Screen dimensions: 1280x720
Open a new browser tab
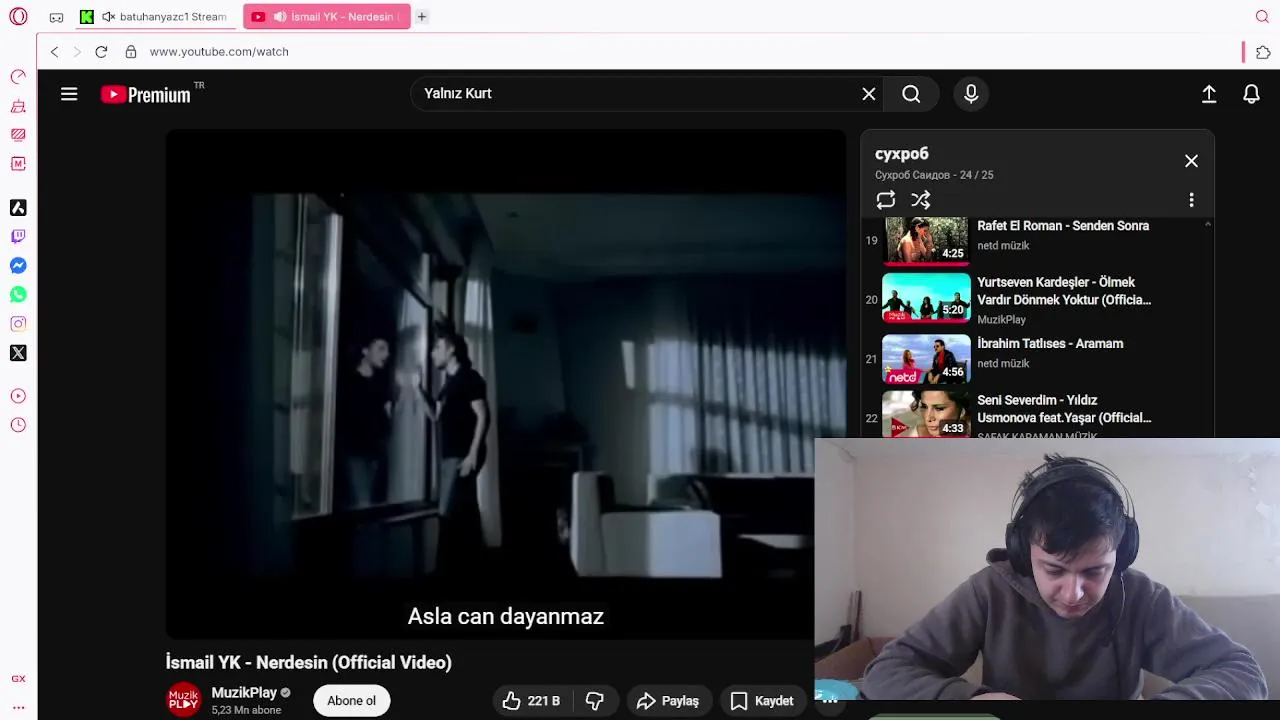422,17
